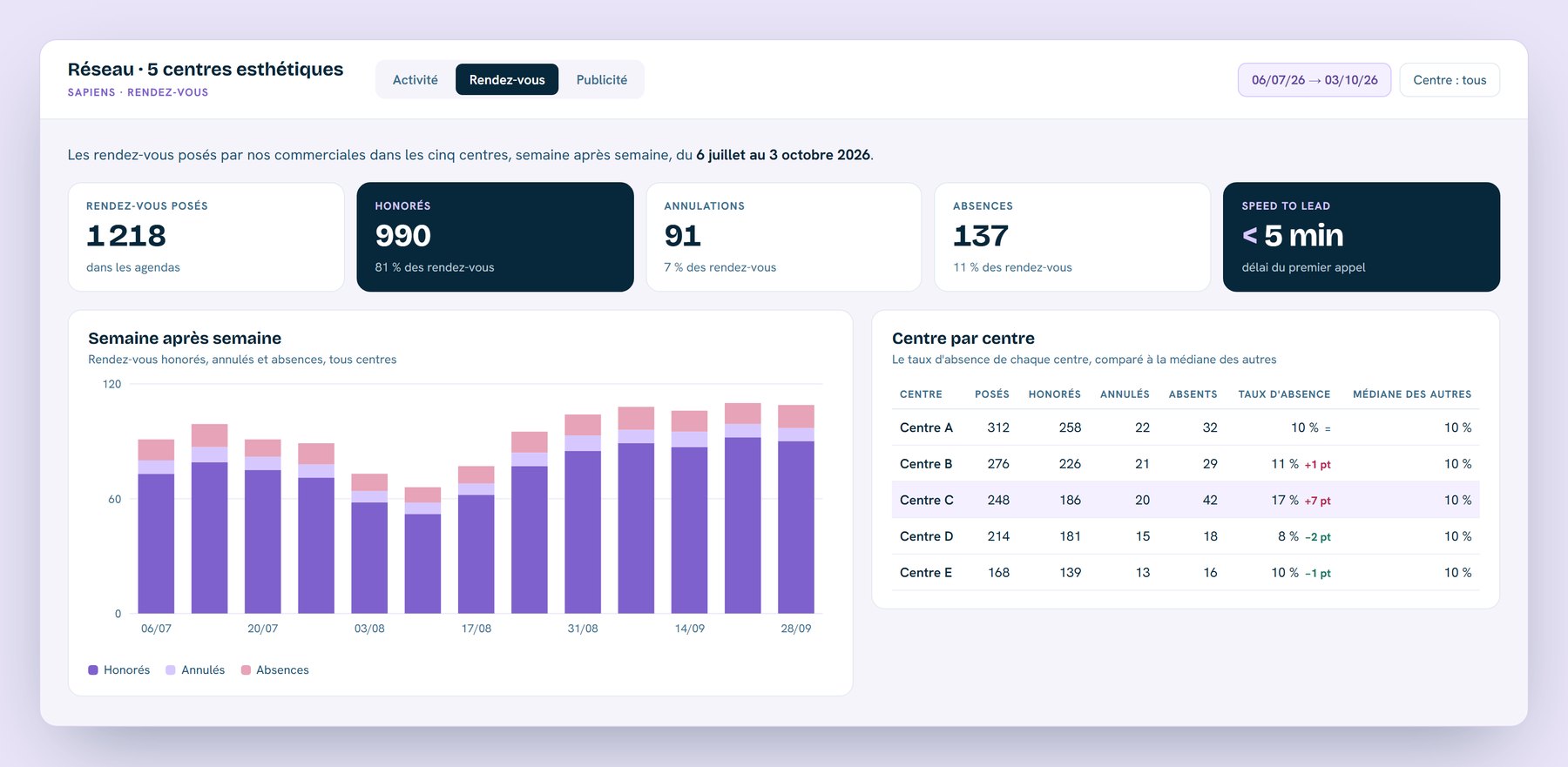The height and width of the screenshot is (767, 1568).
Task: Select the Centre B row label
Action: [926, 464]
